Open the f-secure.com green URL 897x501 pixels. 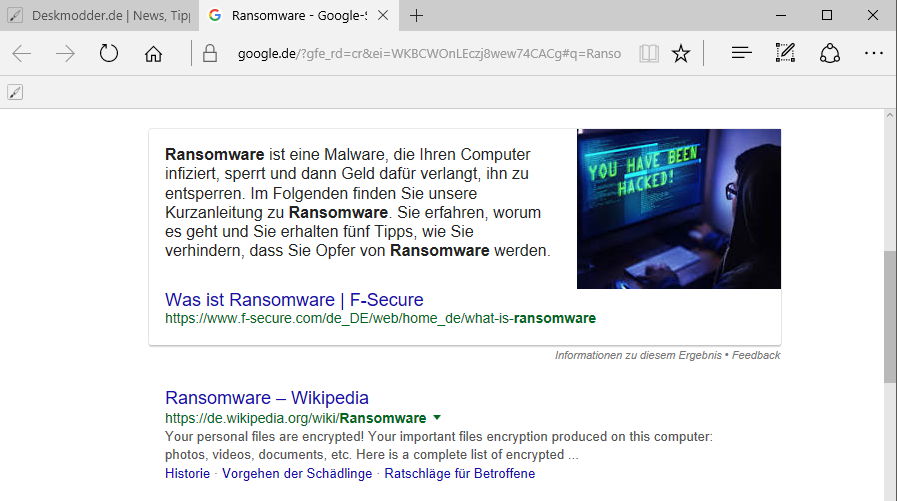(x=380, y=319)
